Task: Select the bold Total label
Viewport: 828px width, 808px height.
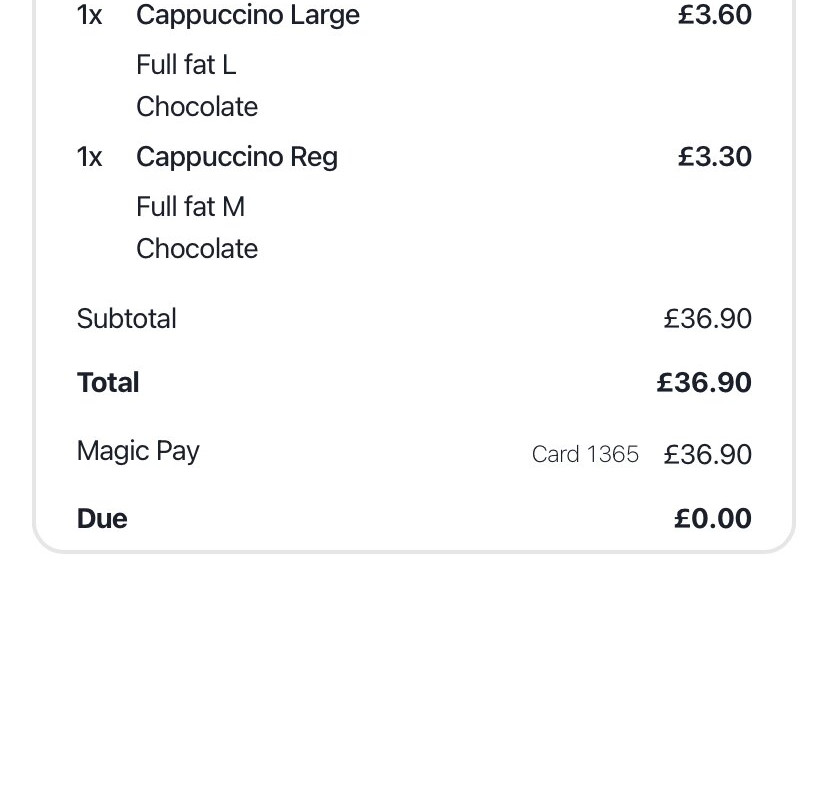Action: tap(108, 382)
